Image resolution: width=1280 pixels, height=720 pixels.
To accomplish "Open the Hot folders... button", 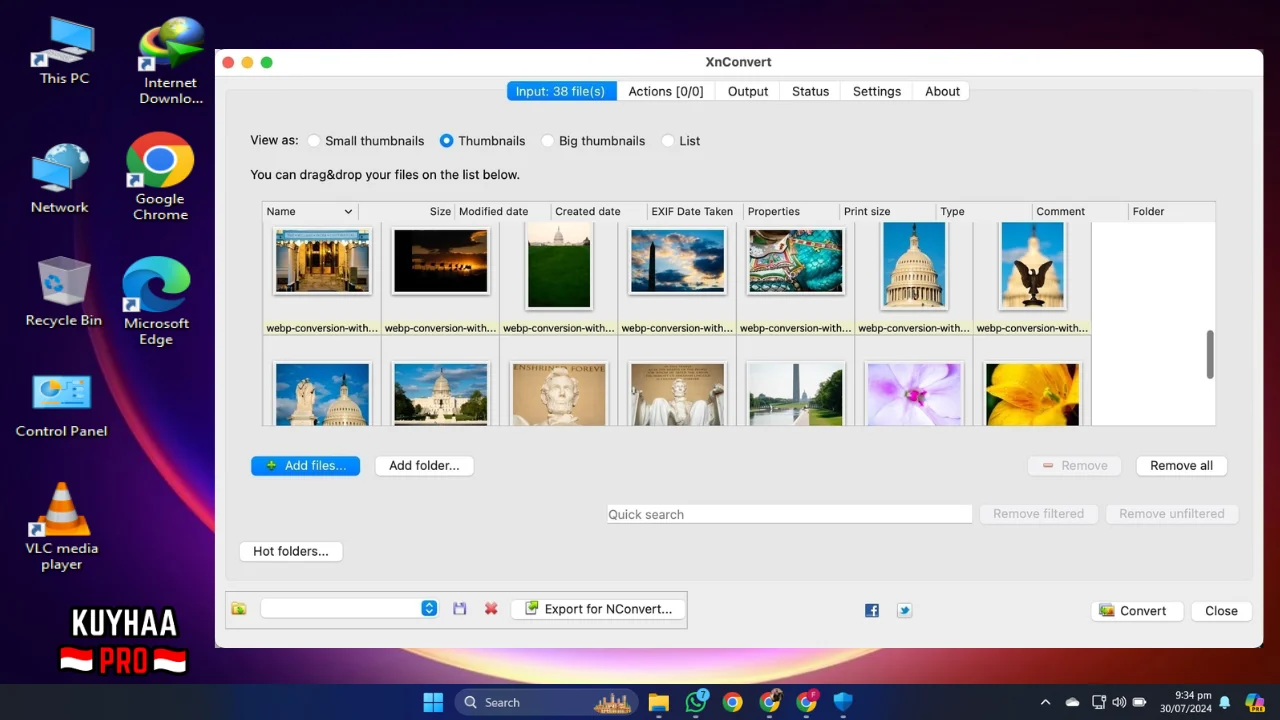I will 291,551.
